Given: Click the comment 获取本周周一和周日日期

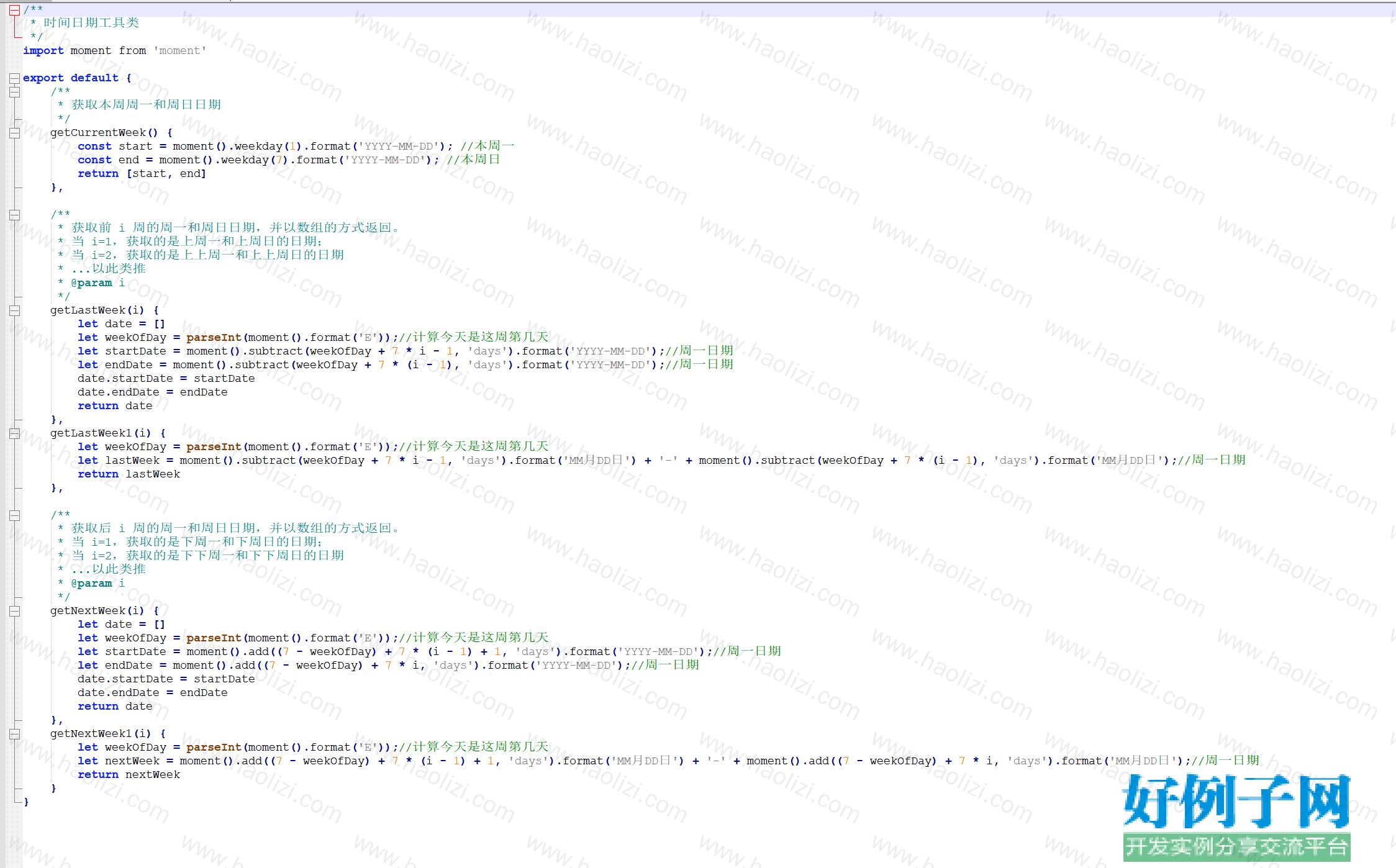Looking at the screenshot, I should click(x=147, y=105).
